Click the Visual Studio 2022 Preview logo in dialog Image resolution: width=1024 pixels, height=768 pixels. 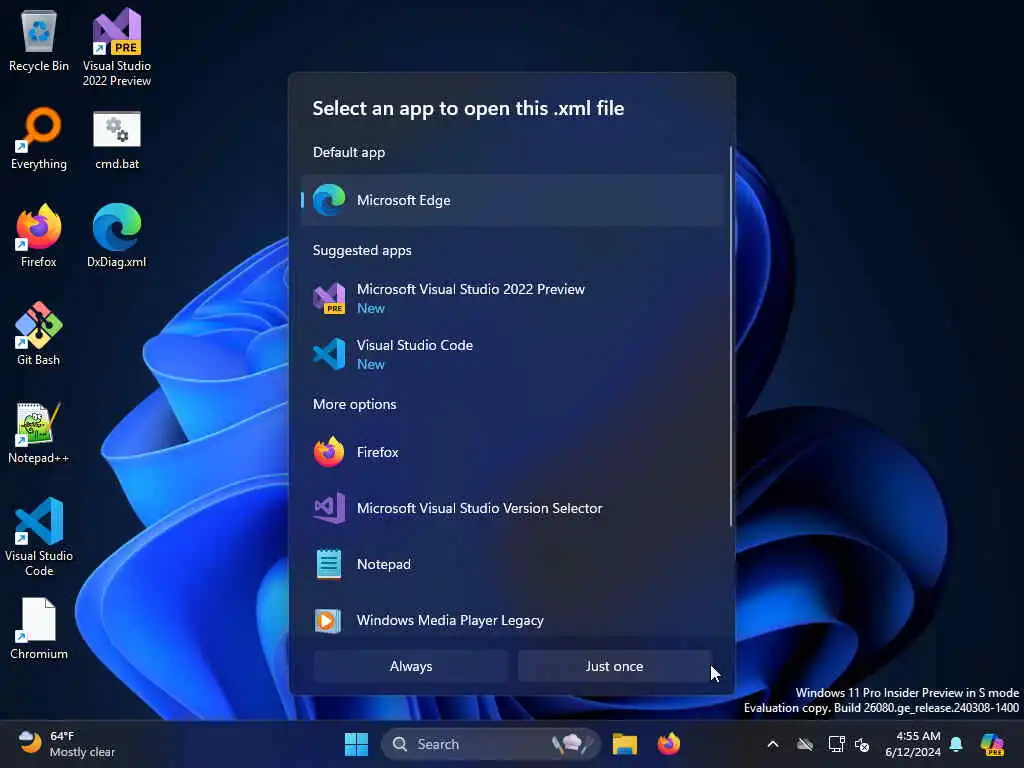(329, 298)
